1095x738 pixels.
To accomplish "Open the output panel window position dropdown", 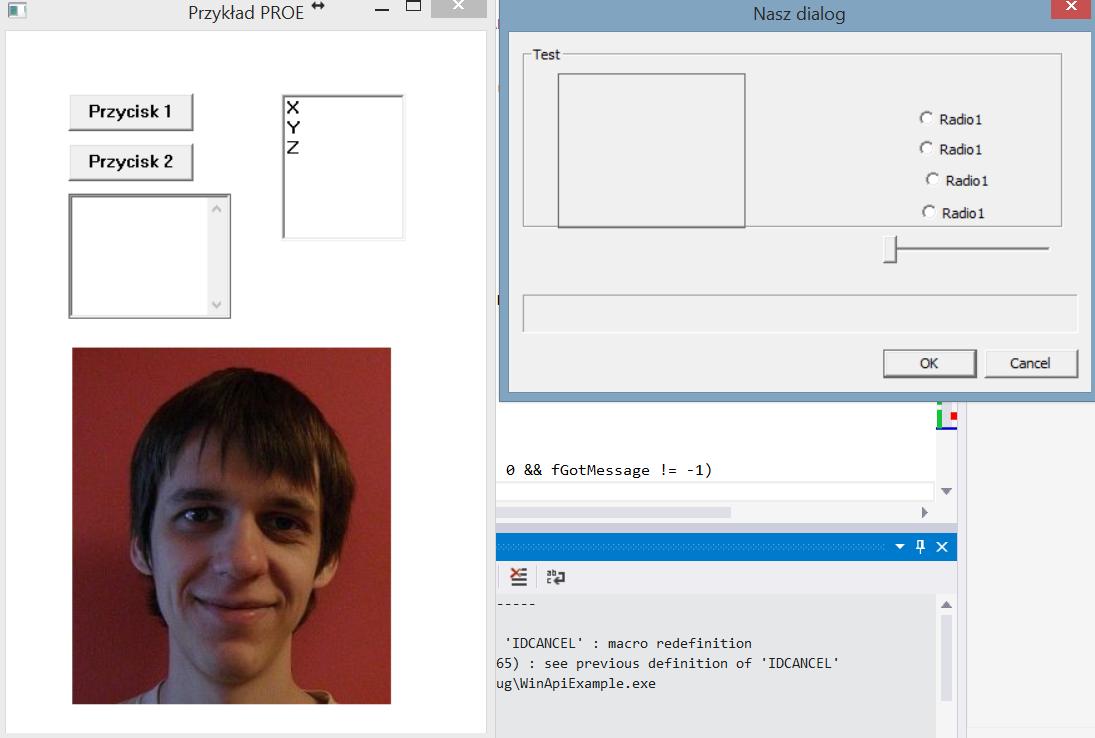I will [x=899, y=547].
